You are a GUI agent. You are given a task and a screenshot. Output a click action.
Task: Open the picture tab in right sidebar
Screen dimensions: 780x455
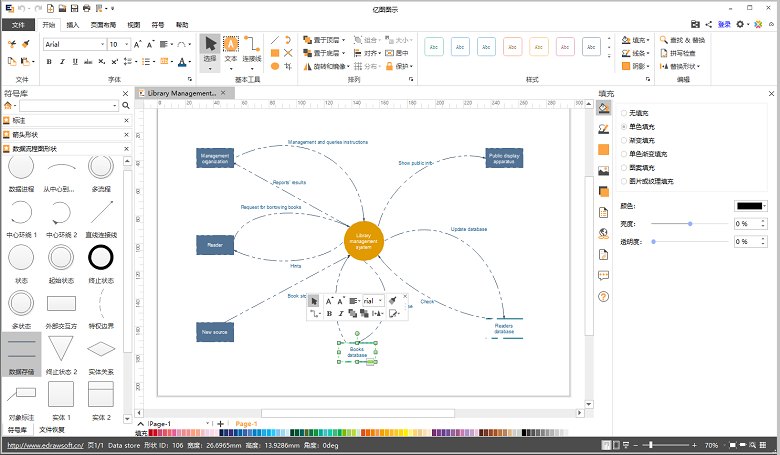point(604,171)
